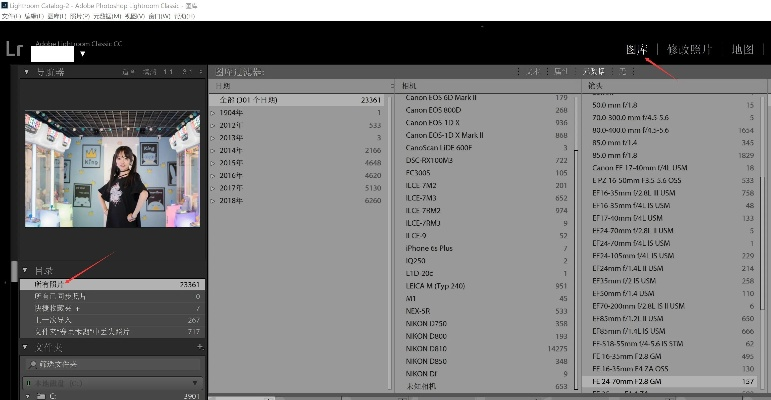Select iPhone 6s Plus camera

click(484, 248)
